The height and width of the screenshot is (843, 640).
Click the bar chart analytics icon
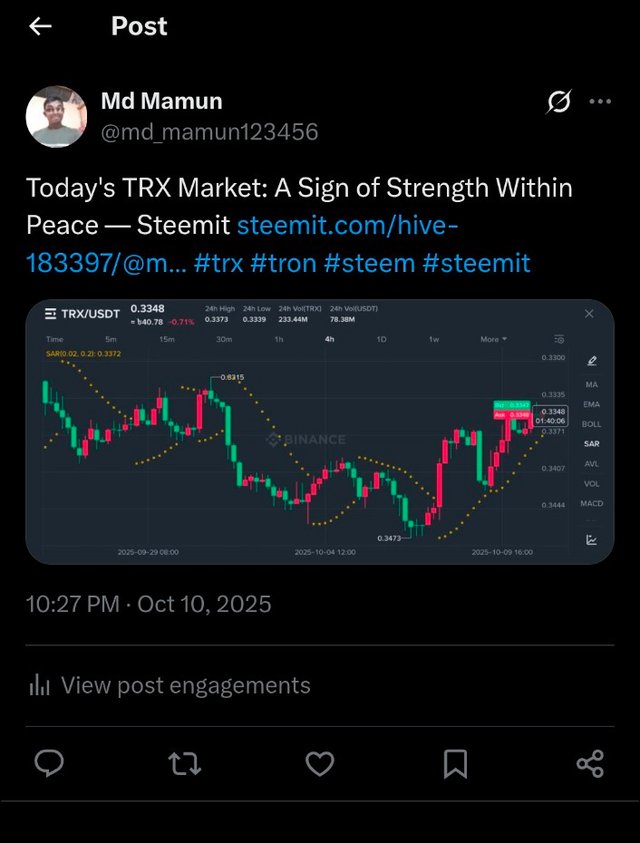tap(40, 686)
